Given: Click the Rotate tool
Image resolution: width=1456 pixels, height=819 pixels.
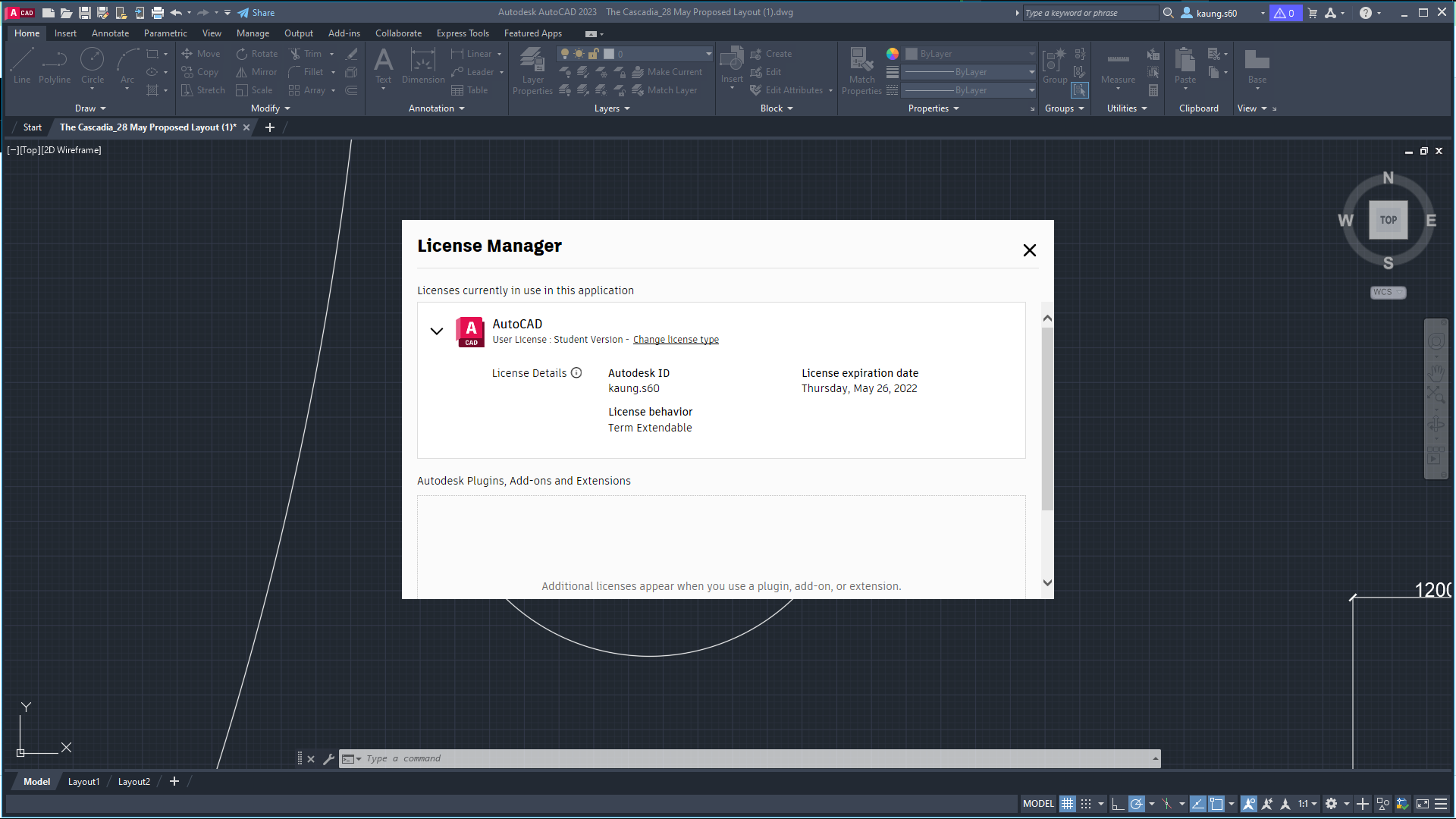Looking at the screenshot, I should (x=257, y=54).
